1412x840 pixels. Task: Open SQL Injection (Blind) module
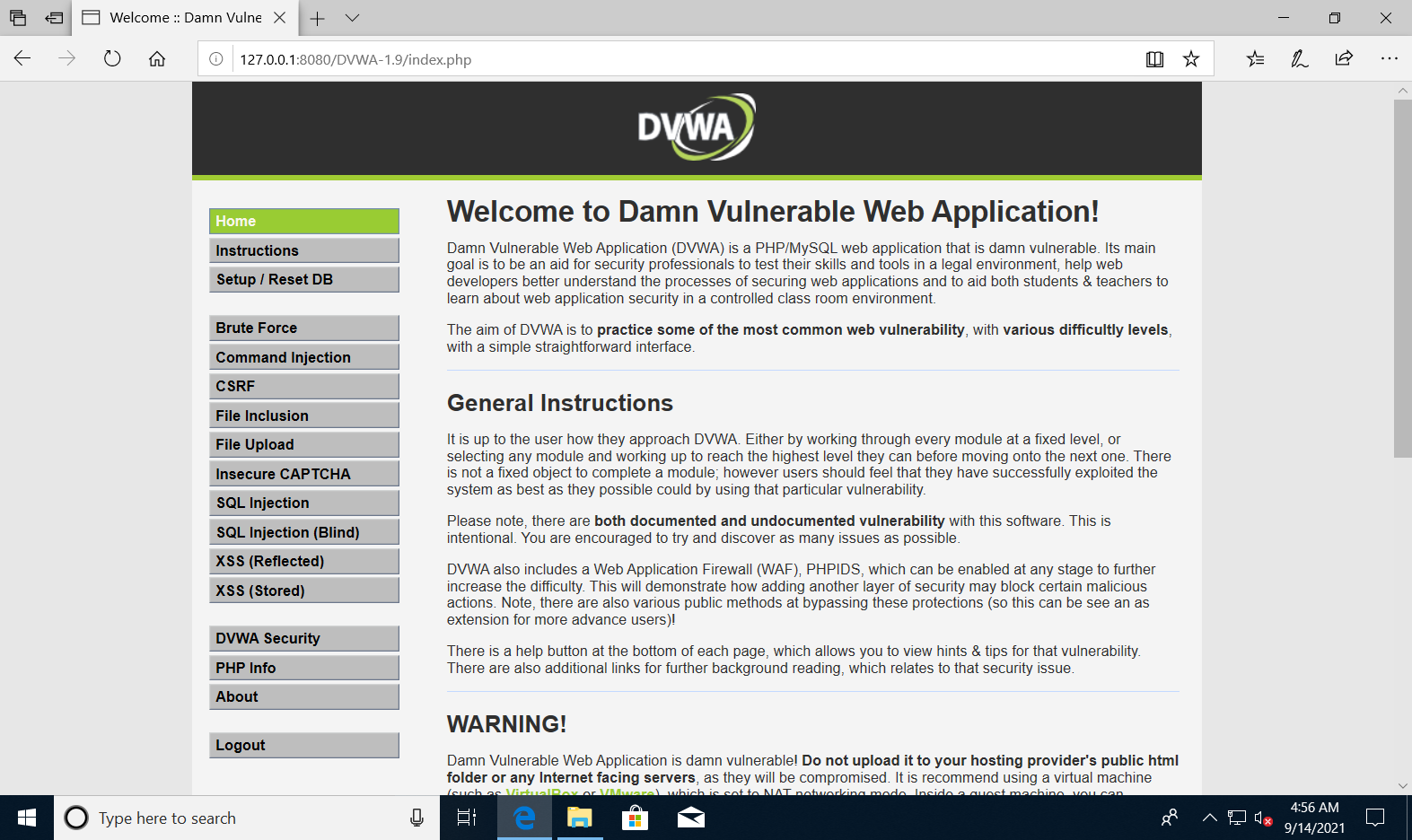(304, 532)
